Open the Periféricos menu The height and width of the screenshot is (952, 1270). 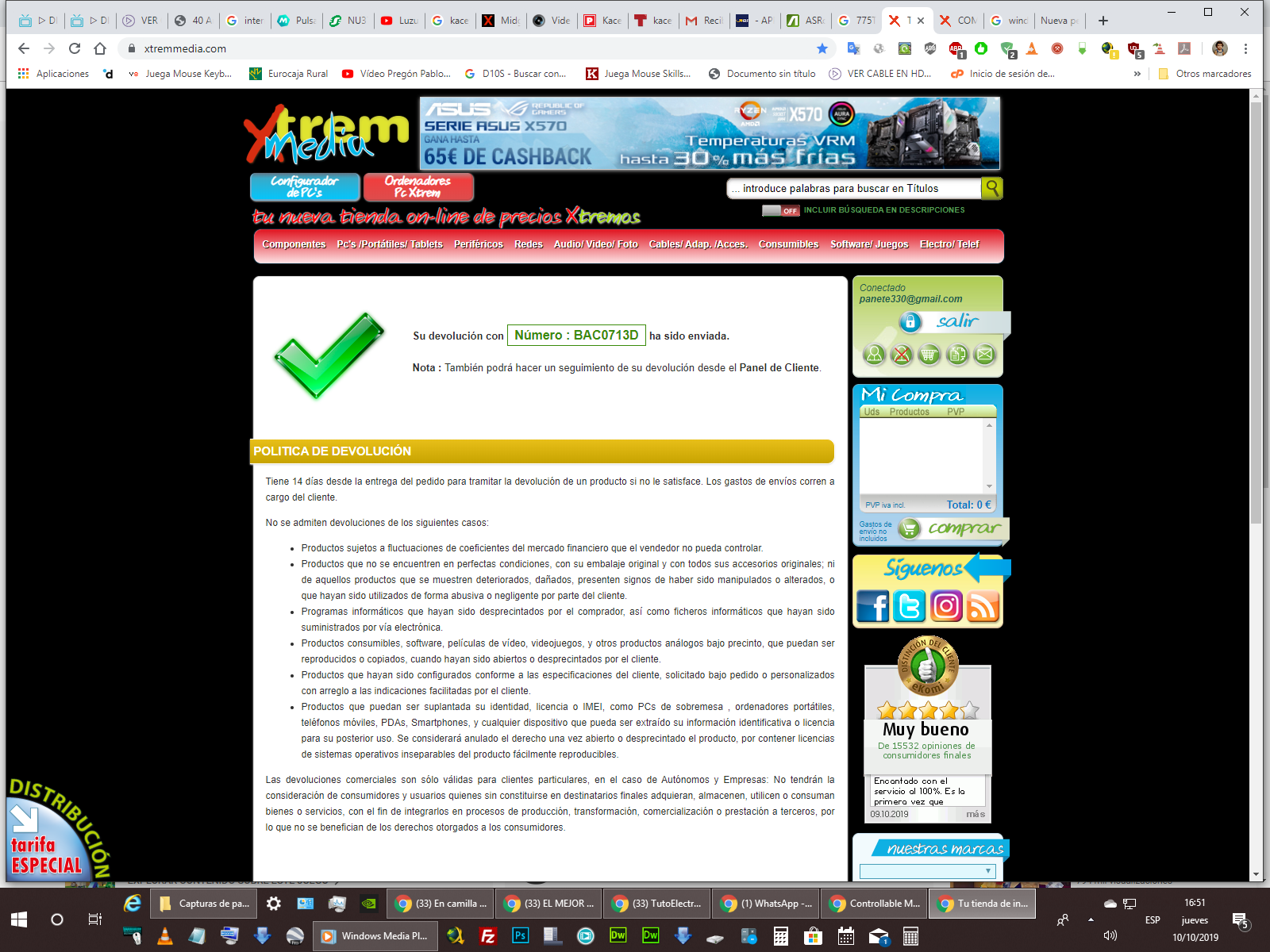478,244
